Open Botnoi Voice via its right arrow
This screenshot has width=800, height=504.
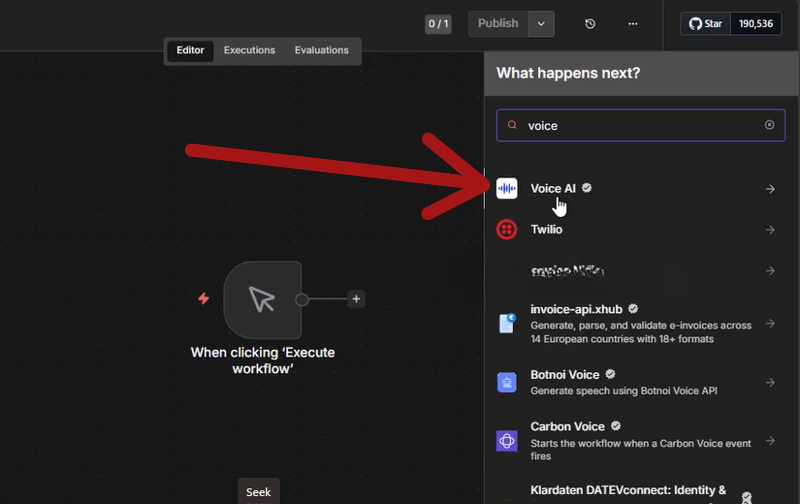coord(770,382)
